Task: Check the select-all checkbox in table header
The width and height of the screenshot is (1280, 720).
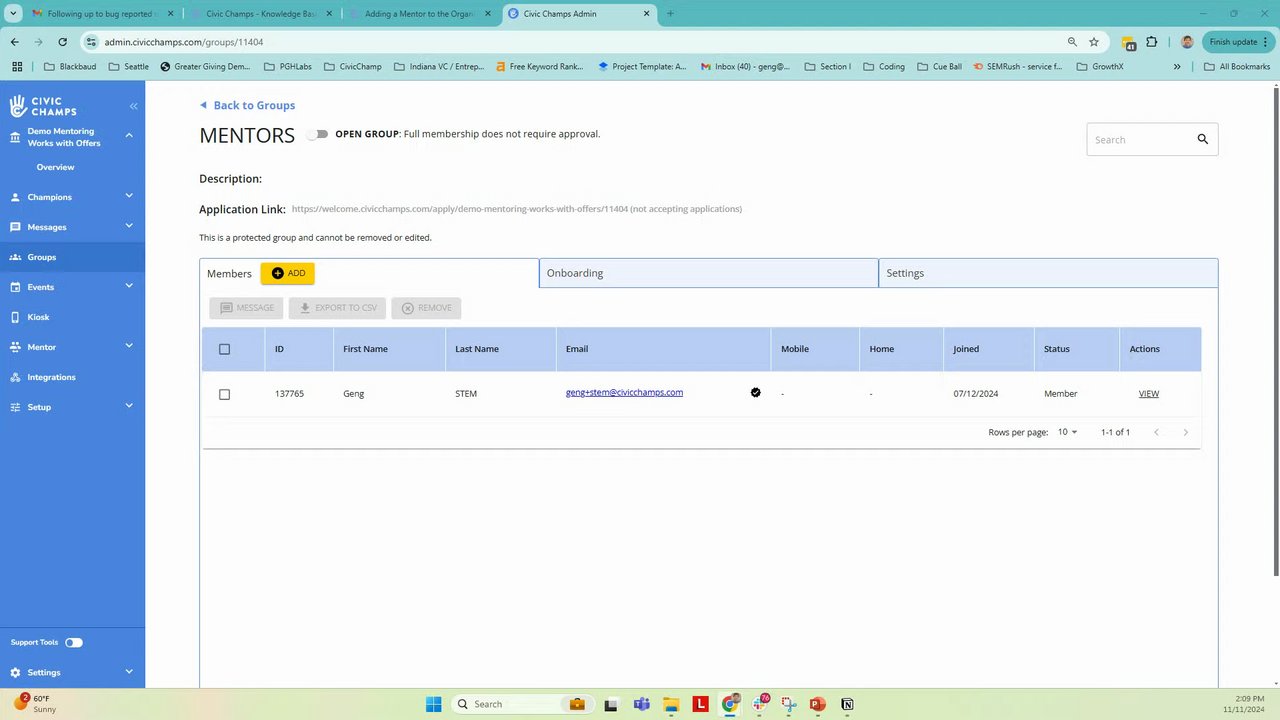Action: point(224,349)
